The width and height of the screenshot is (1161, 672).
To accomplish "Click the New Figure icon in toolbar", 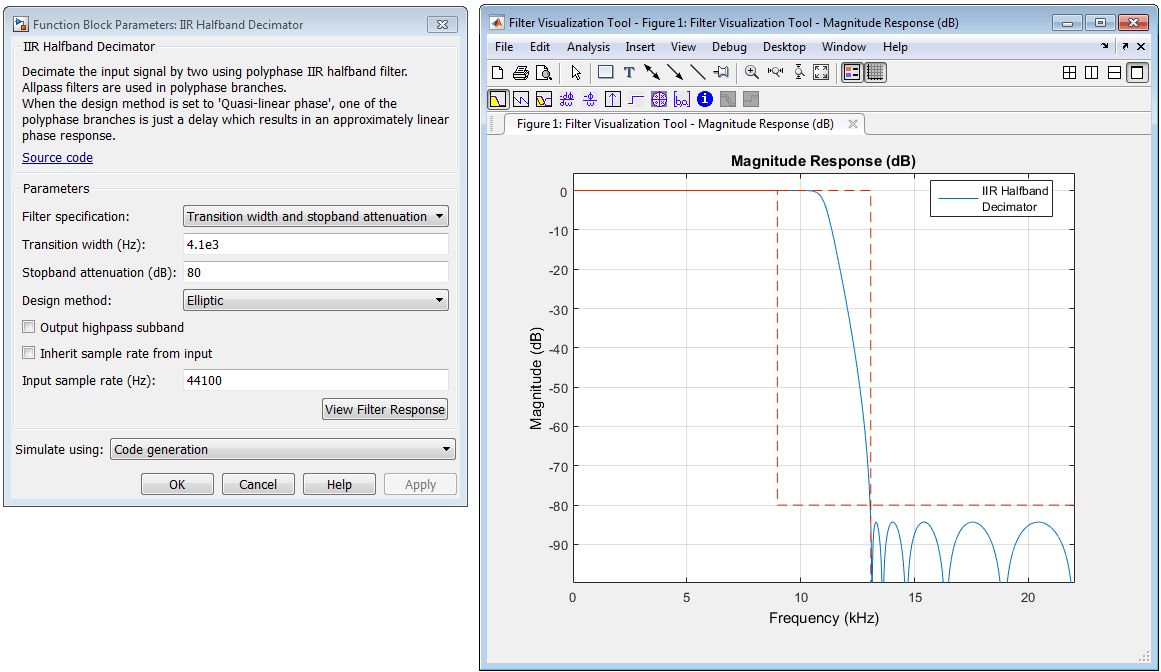I will tap(498, 73).
